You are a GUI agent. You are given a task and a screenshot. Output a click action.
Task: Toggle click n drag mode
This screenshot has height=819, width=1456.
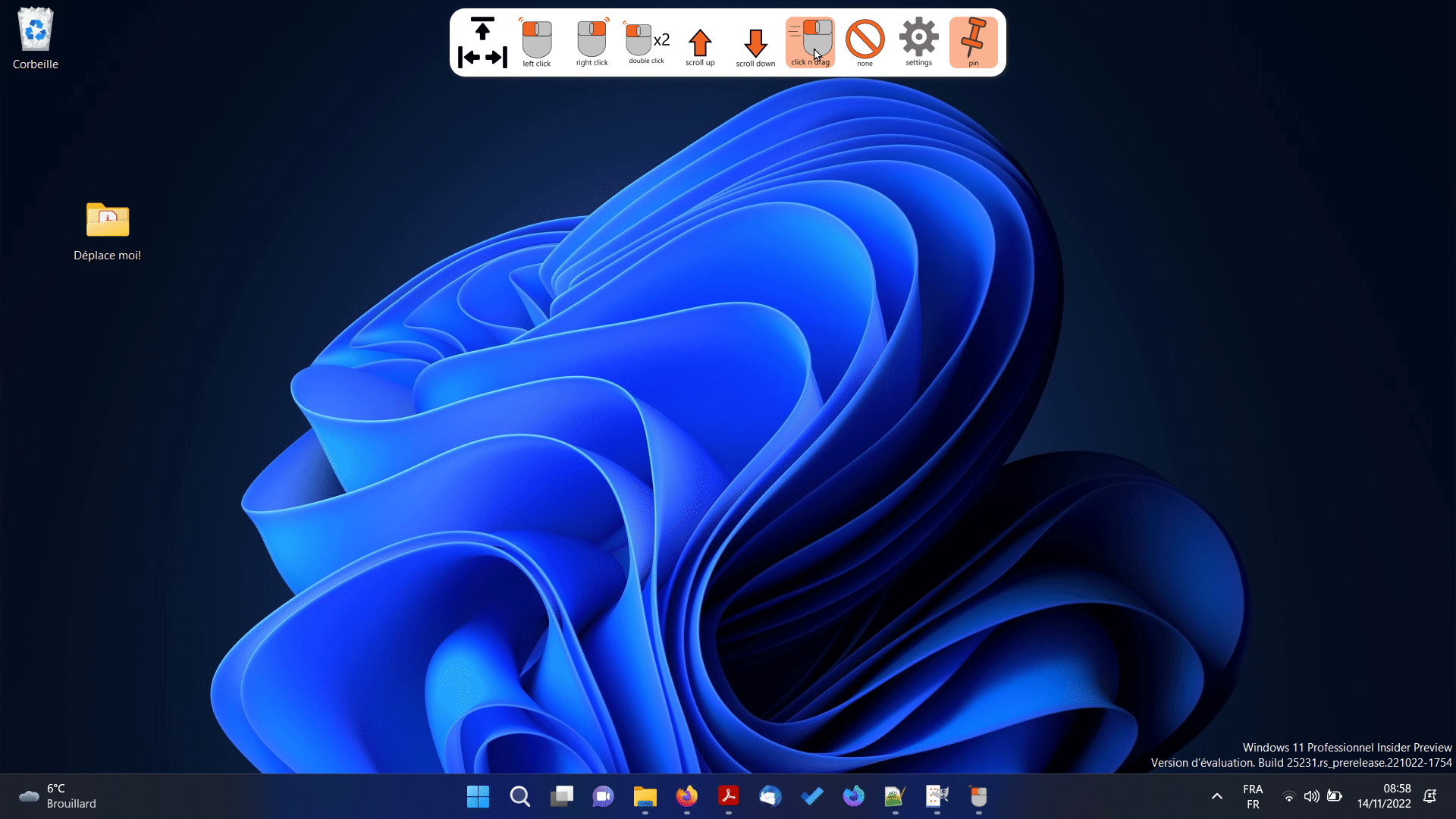point(809,42)
